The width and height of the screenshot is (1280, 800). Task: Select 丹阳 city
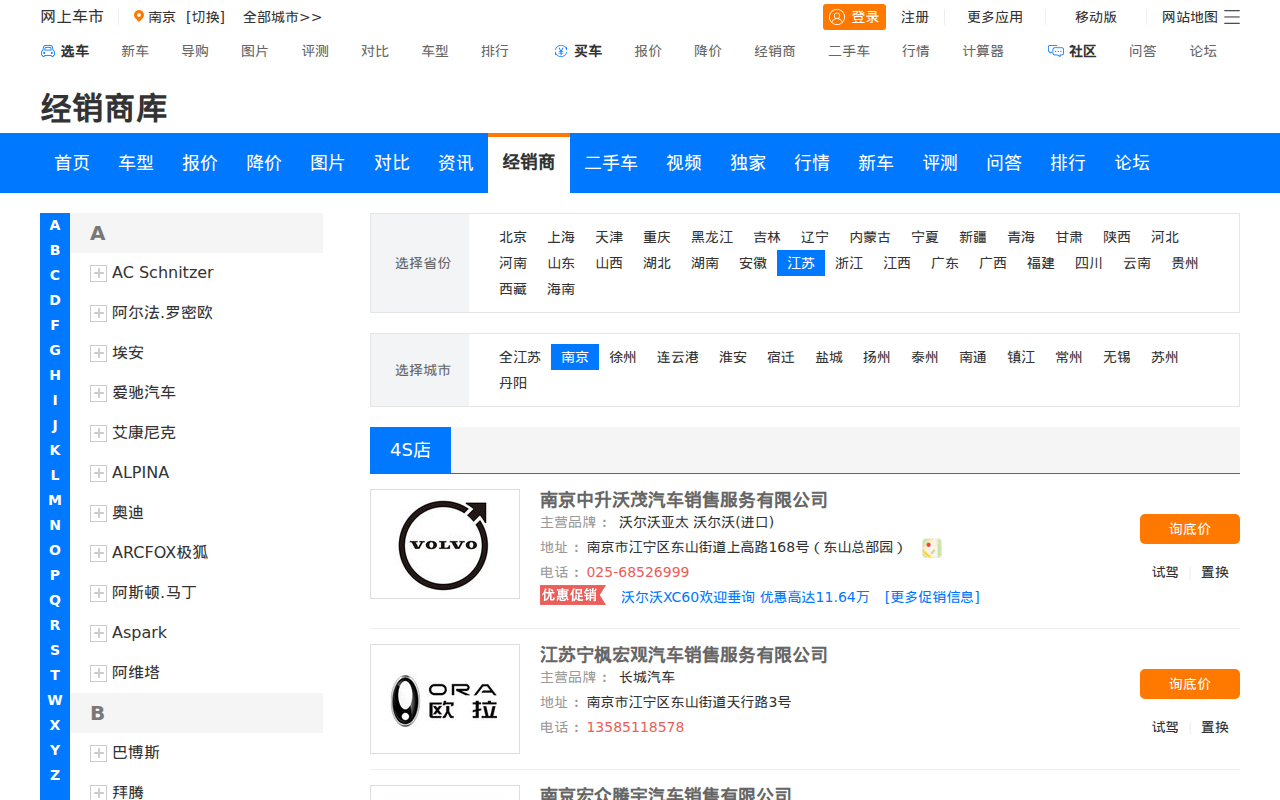pyautogui.click(x=513, y=383)
